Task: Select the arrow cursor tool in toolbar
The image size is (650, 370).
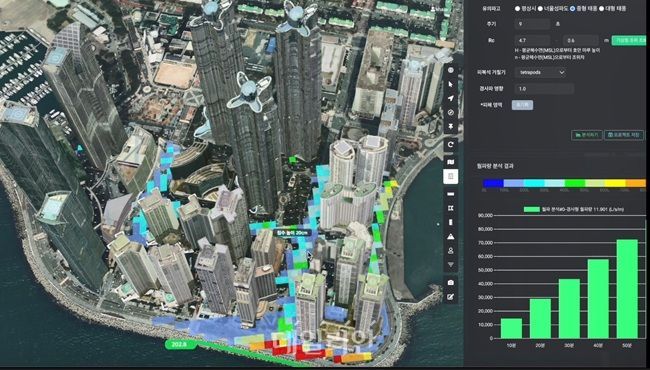Action: point(451,84)
